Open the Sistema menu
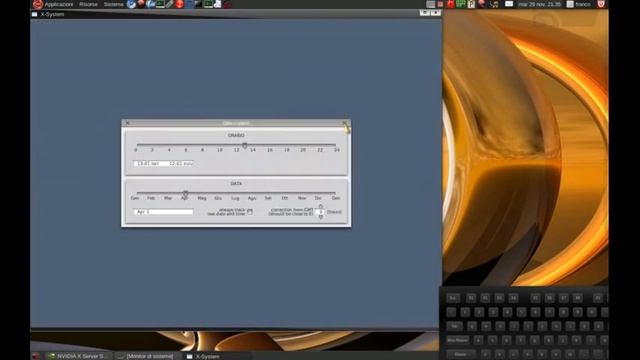 pos(113,4)
